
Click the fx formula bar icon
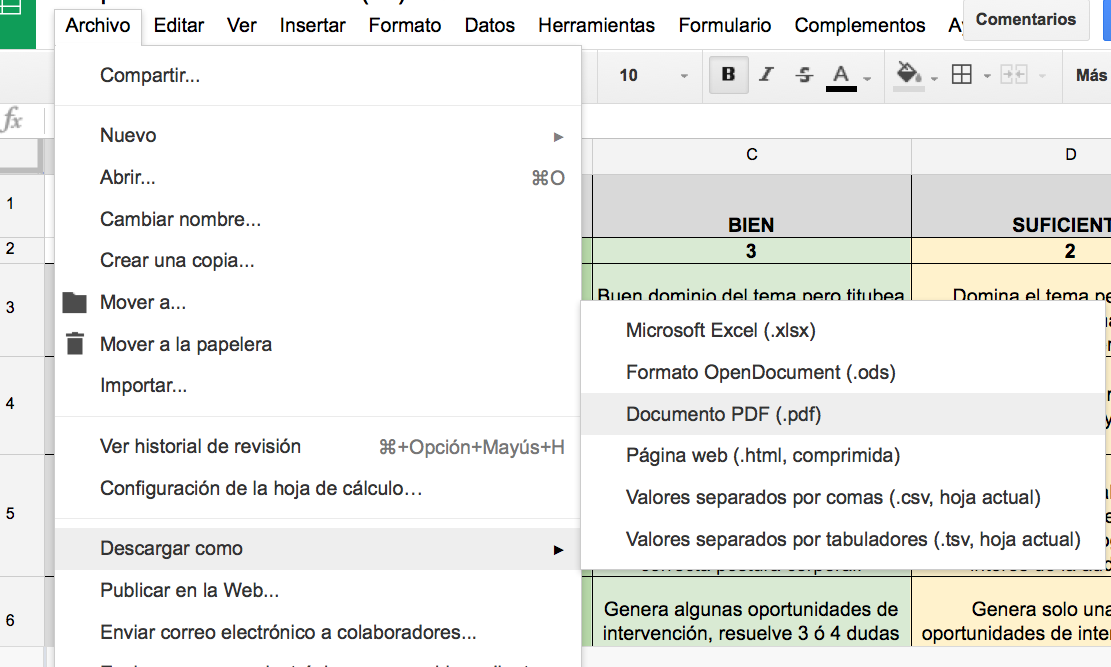[13, 119]
